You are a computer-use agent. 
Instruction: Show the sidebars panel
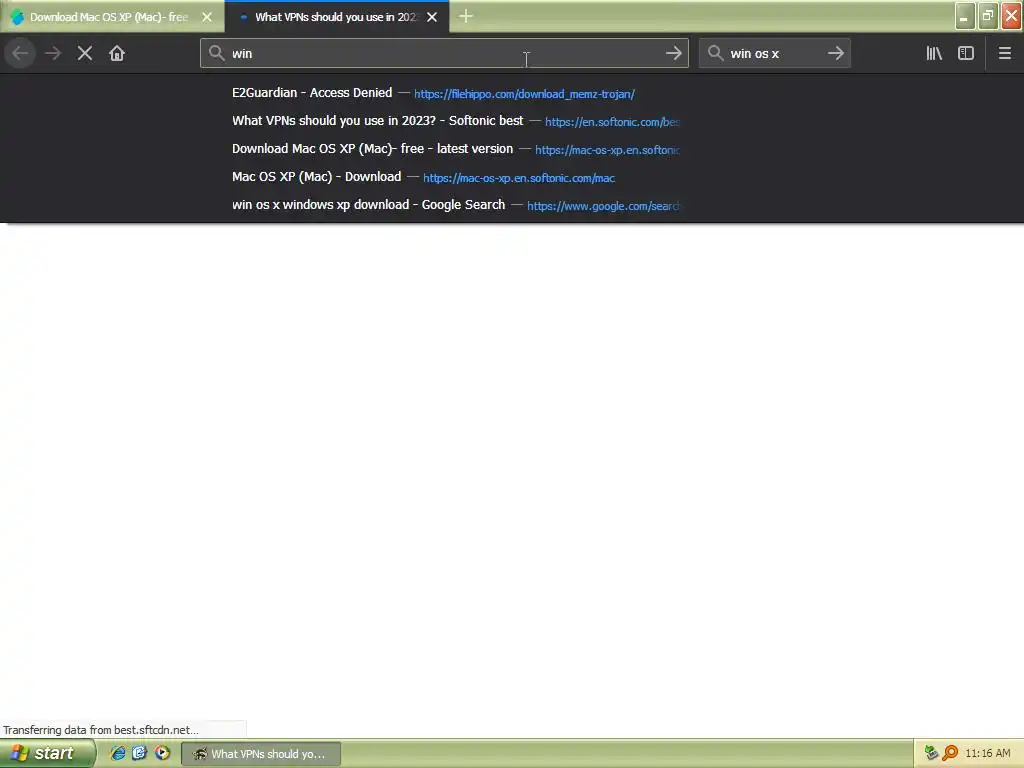[966, 54]
